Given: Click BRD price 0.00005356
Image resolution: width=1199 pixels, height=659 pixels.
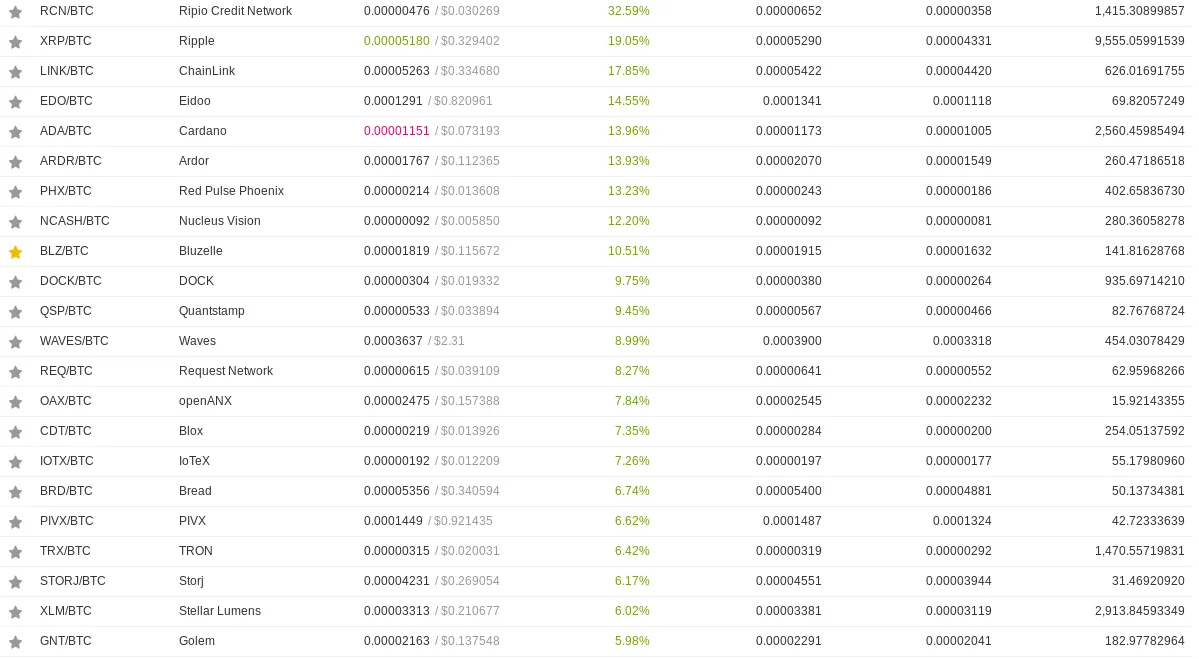Looking at the screenshot, I should [x=397, y=491].
